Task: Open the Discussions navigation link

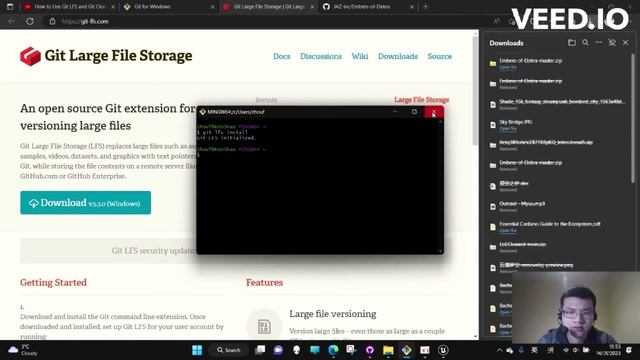Action: point(321,56)
